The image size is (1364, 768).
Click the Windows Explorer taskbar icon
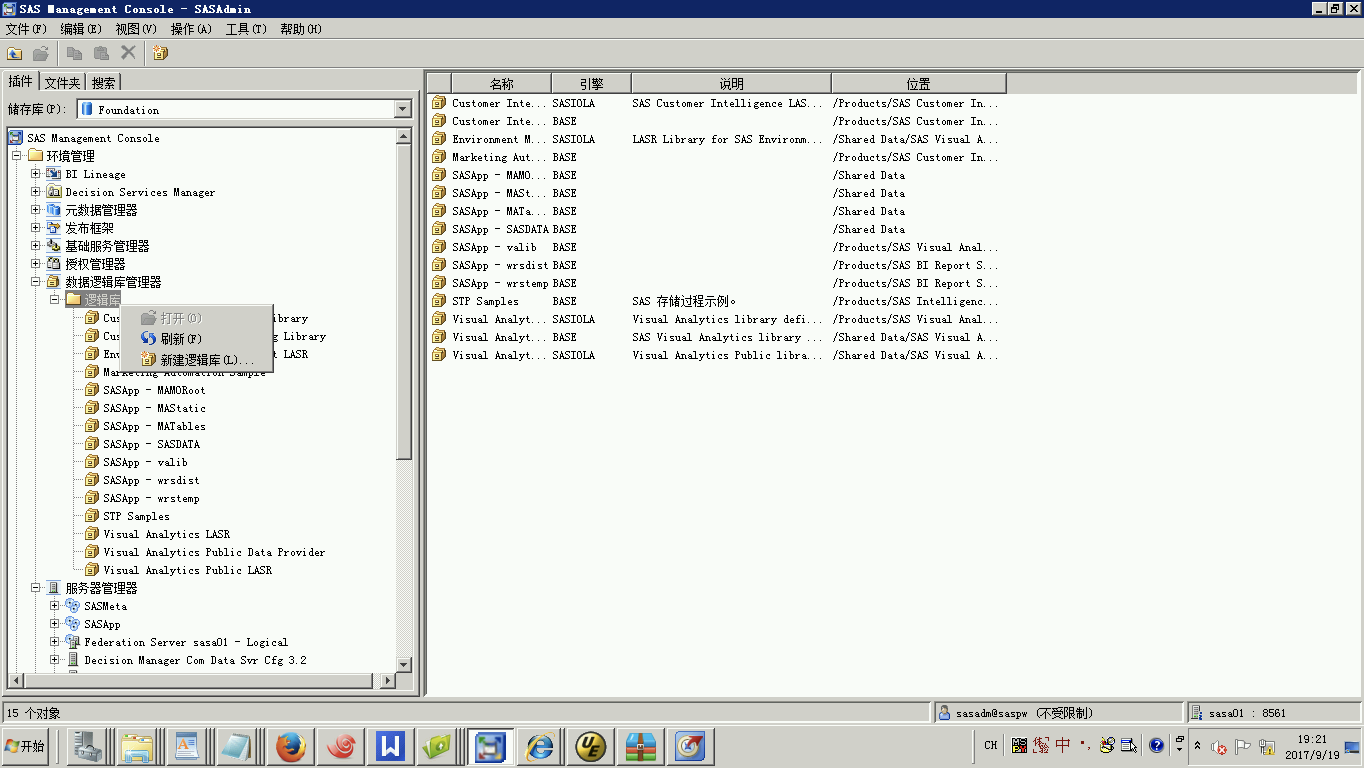(x=137, y=746)
